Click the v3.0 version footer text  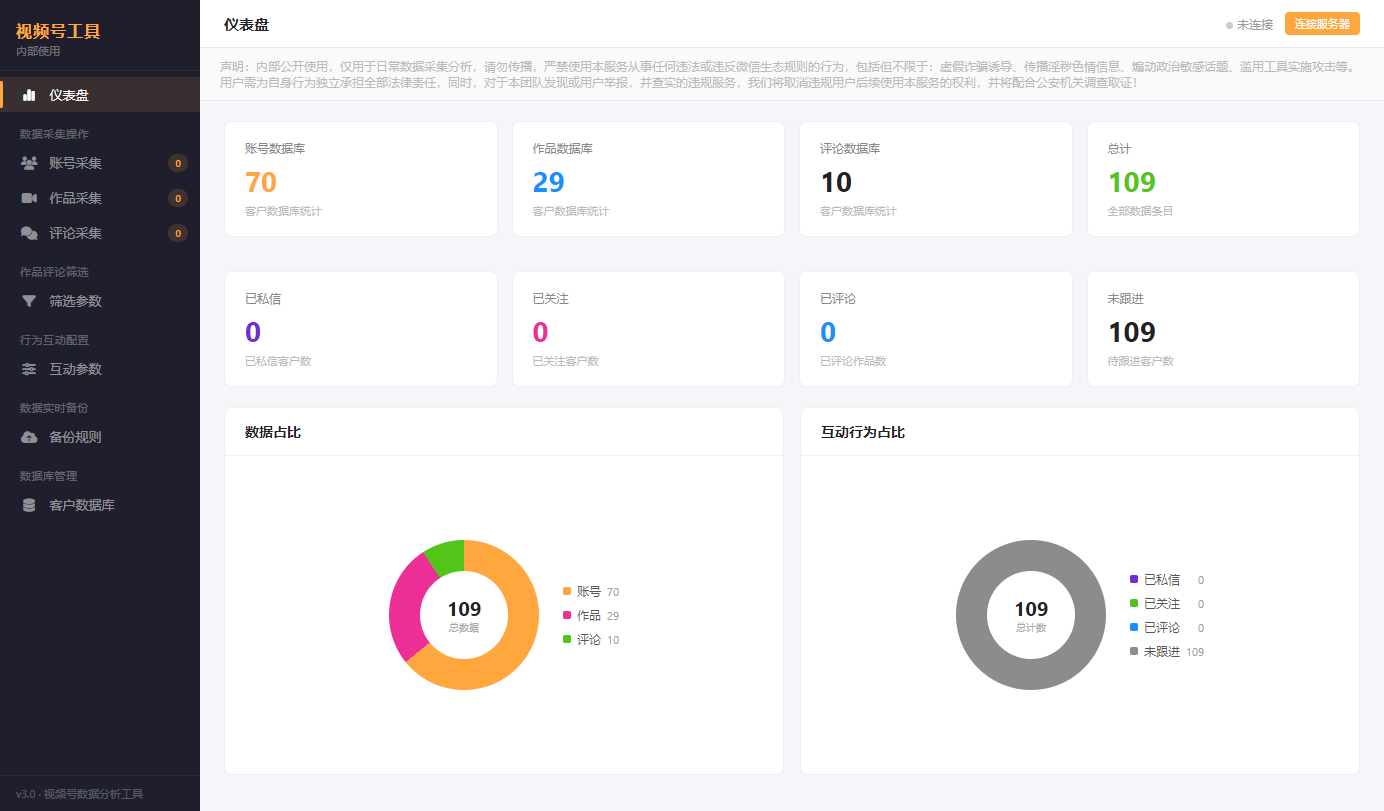point(80,794)
